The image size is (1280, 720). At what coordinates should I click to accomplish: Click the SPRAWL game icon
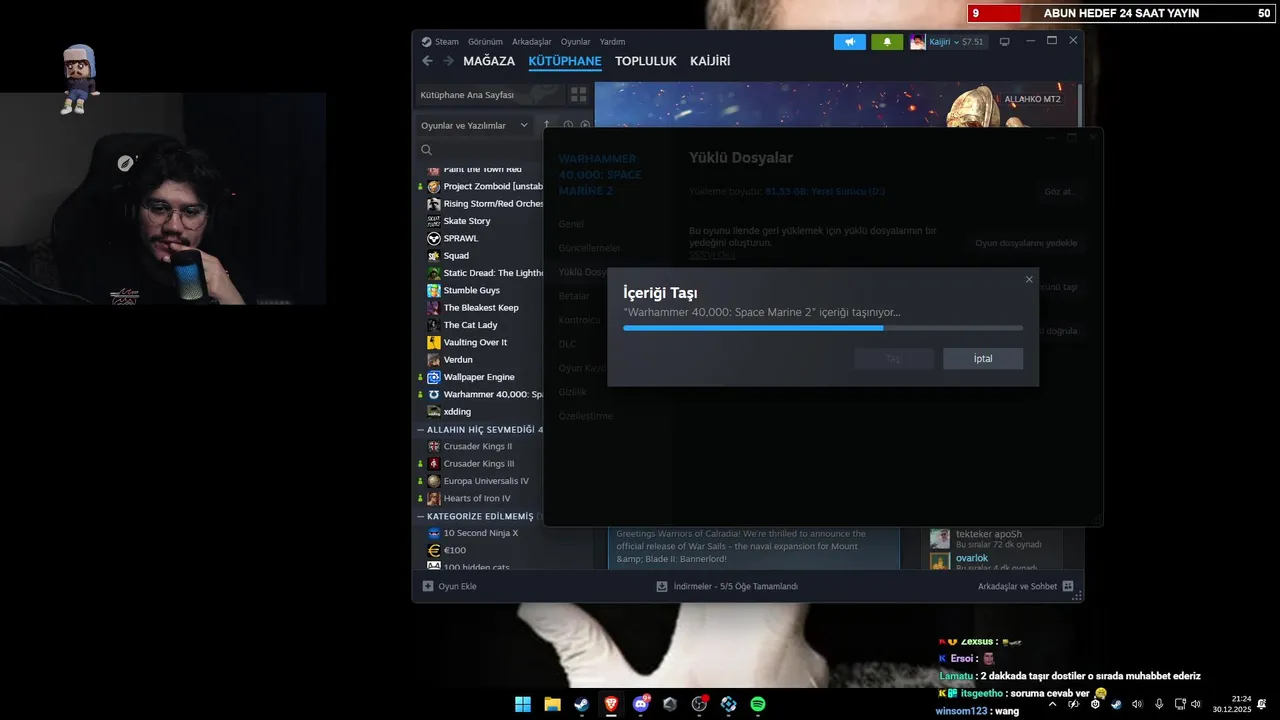click(434, 238)
